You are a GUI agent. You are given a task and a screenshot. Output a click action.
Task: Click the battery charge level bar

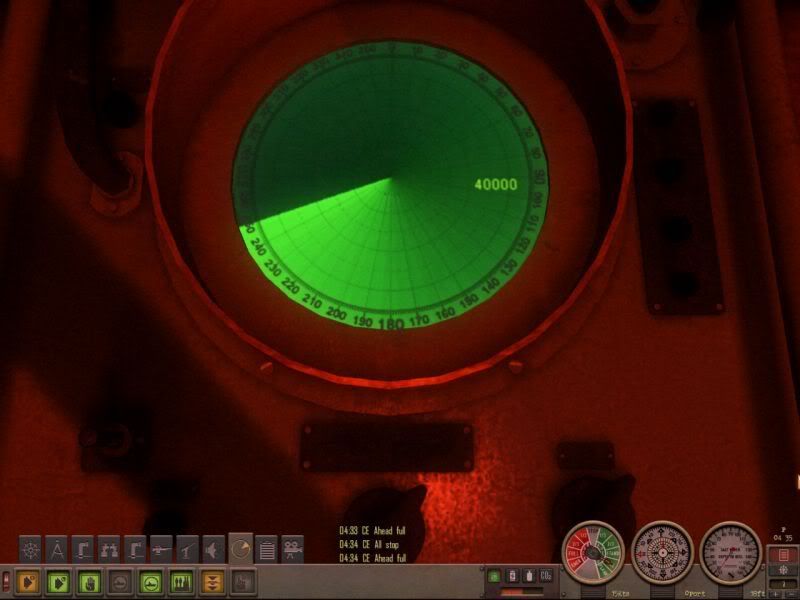pyautogui.click(x=520, y=592)
